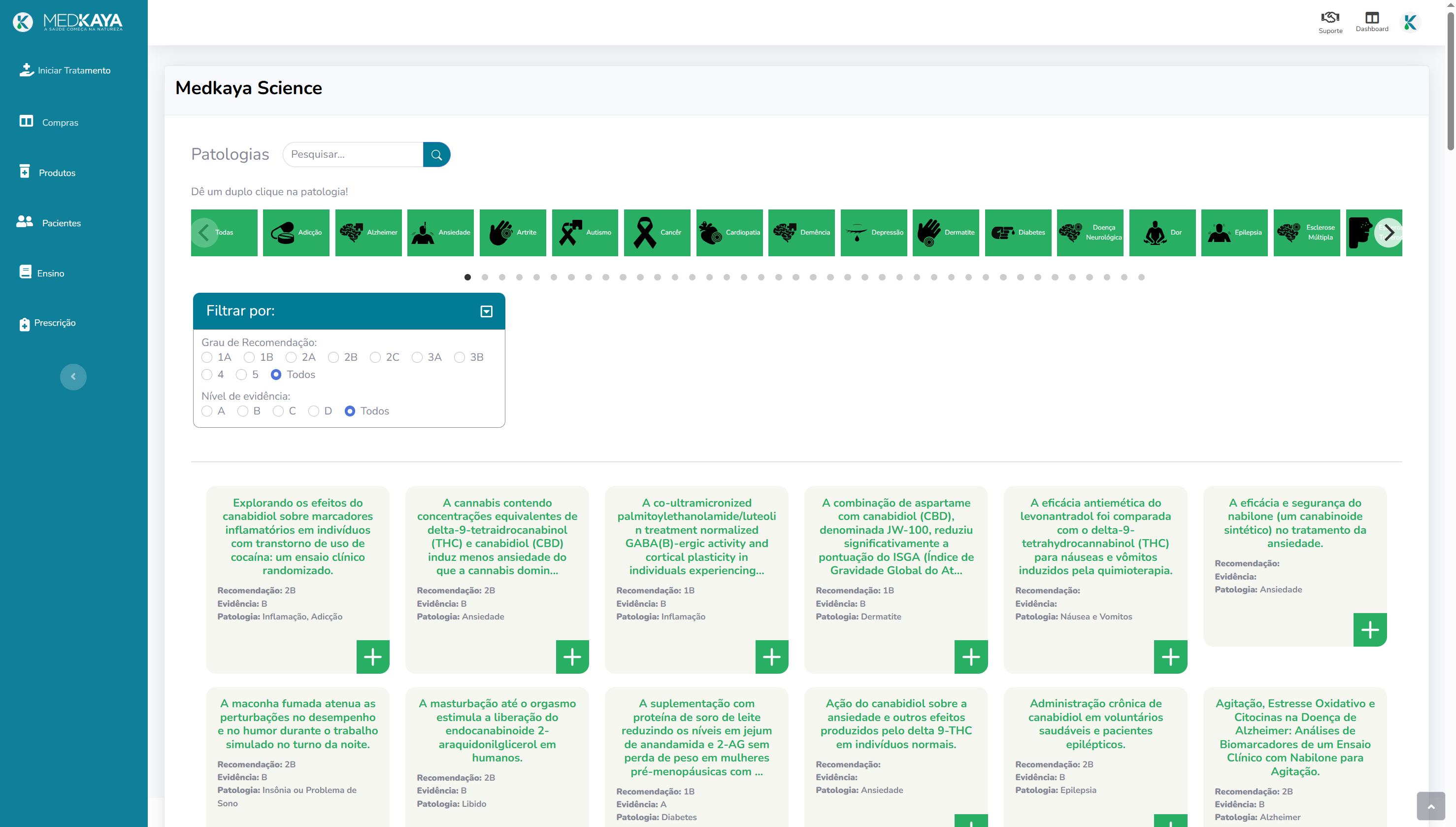
Task: Select recommendation grade 3B
Action: (460, 357)
